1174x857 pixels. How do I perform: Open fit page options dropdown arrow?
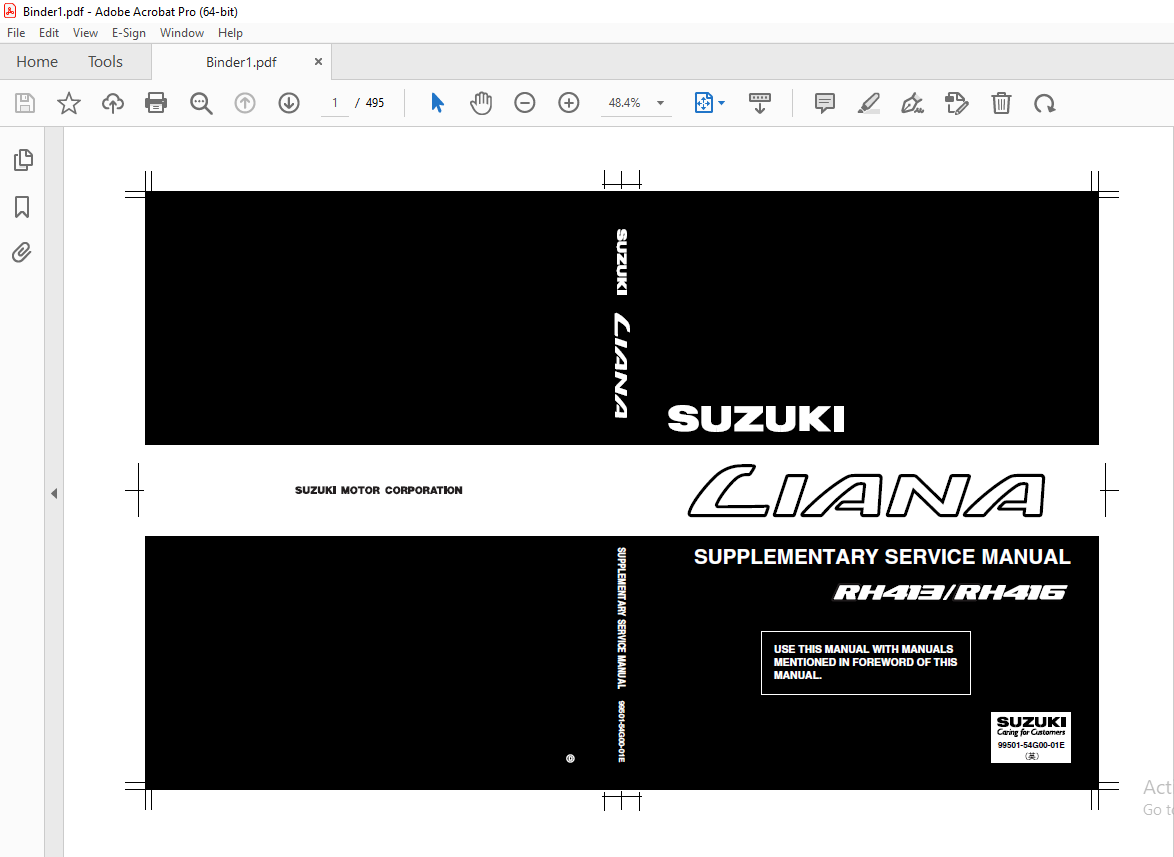pos(722,103)
